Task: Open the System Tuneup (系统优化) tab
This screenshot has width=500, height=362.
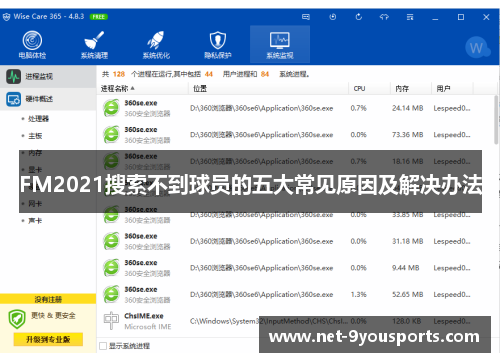Action: [x=156, y=45]
